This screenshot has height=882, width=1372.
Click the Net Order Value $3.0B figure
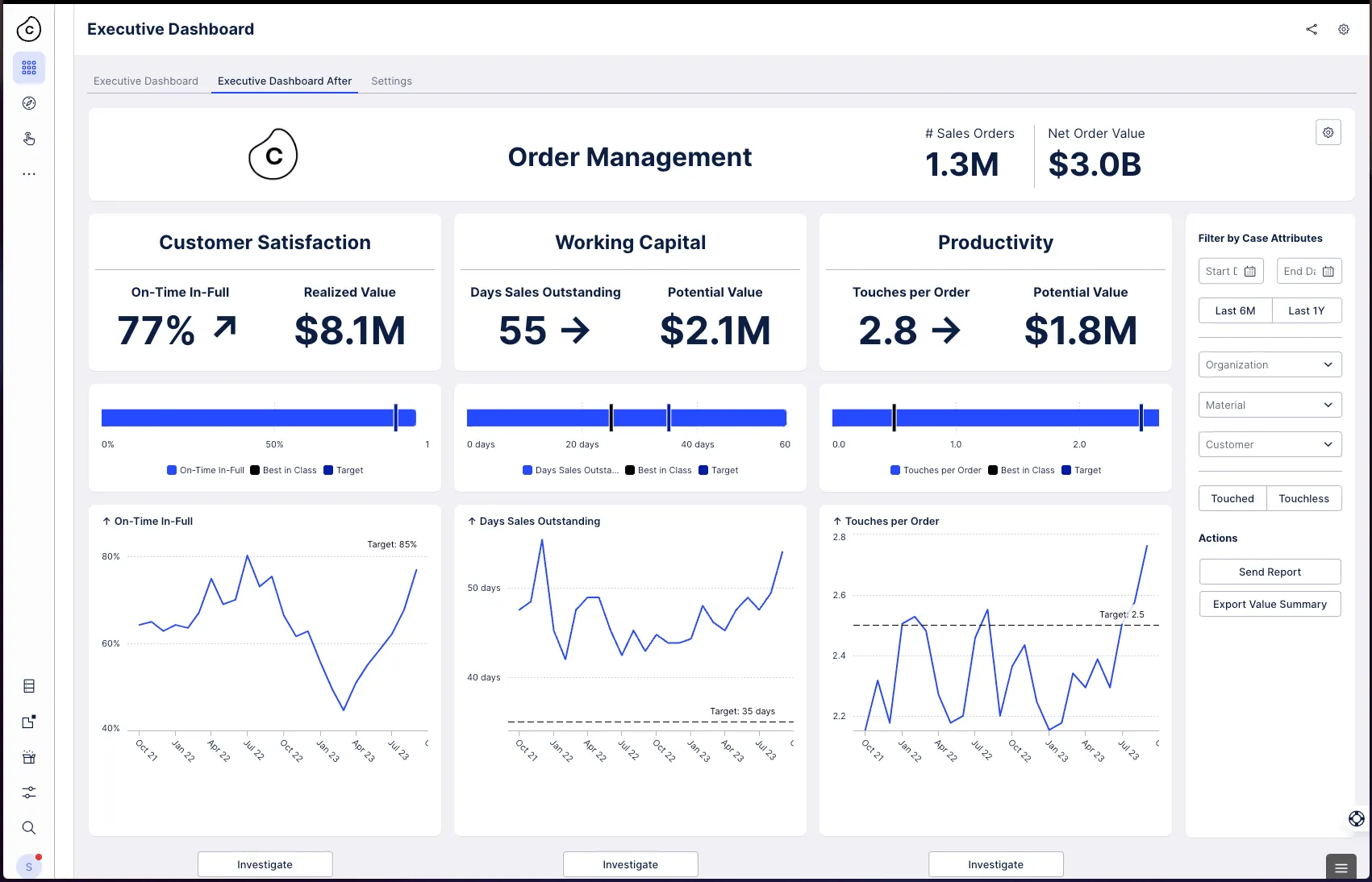coord(1095,164)
